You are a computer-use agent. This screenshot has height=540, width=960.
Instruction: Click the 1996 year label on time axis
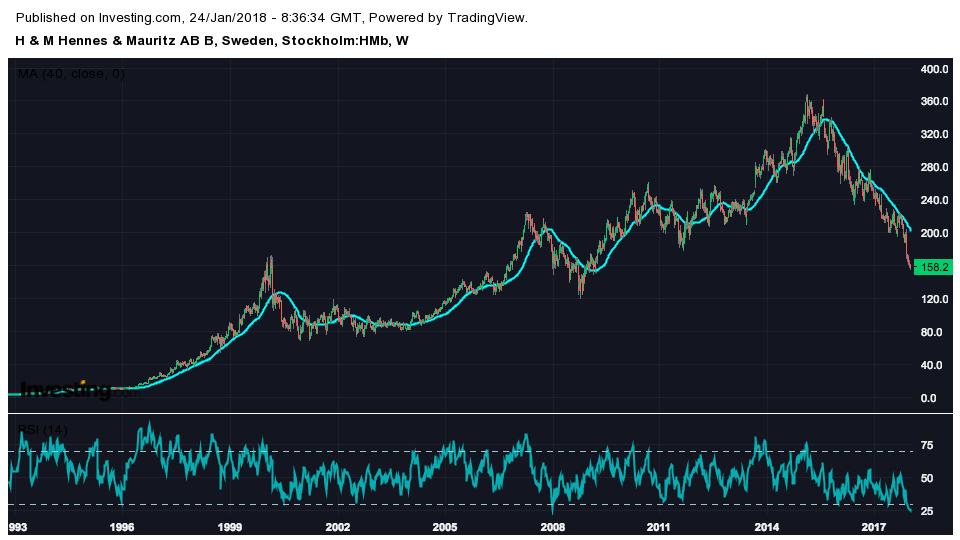click(x=122, y=527)
